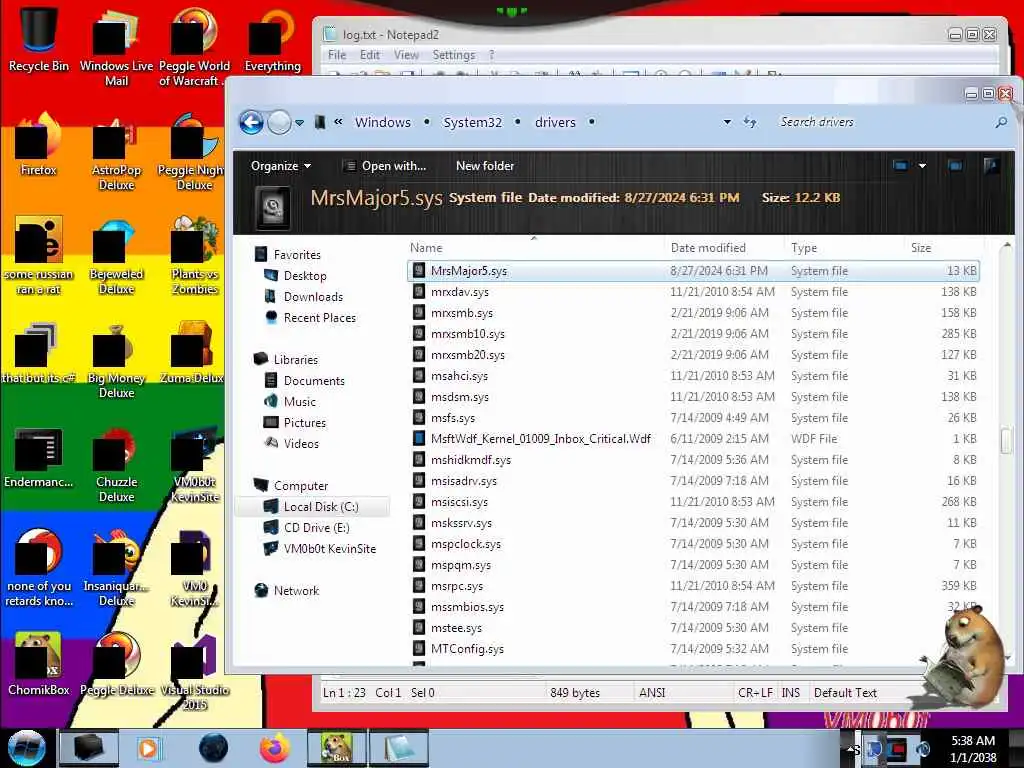Click the search magnifier icon
The width and height of the screenshot is (1024, 768).
pyautogui.click(x=1000, y=122)
